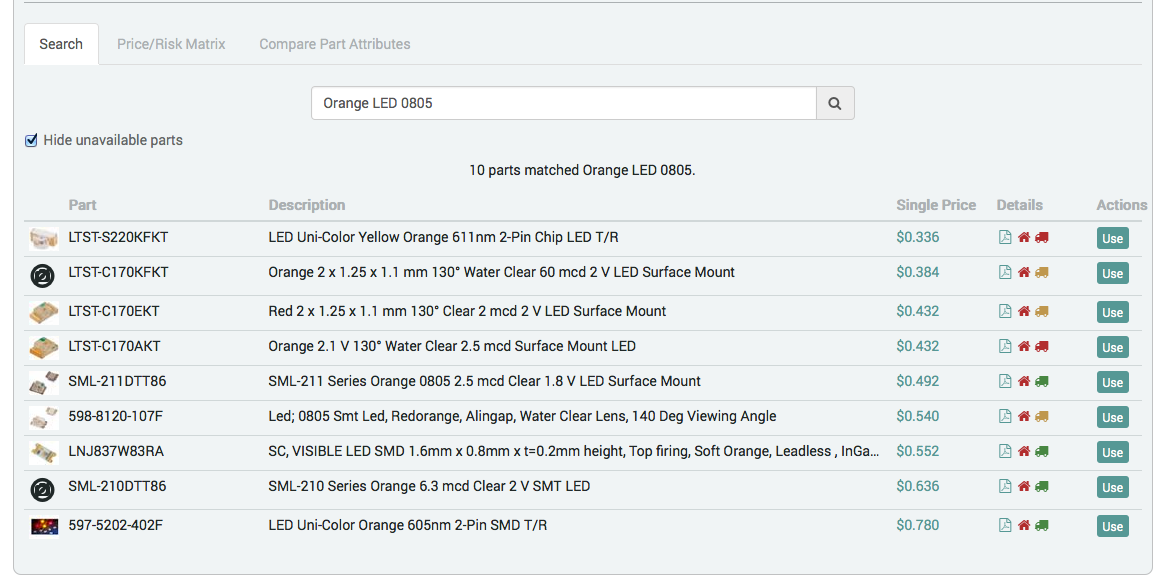Select the Search tab
Image resolution: width=1166 pixels, height=582 pixels.
pyautogui.click(x=60, y=44)
